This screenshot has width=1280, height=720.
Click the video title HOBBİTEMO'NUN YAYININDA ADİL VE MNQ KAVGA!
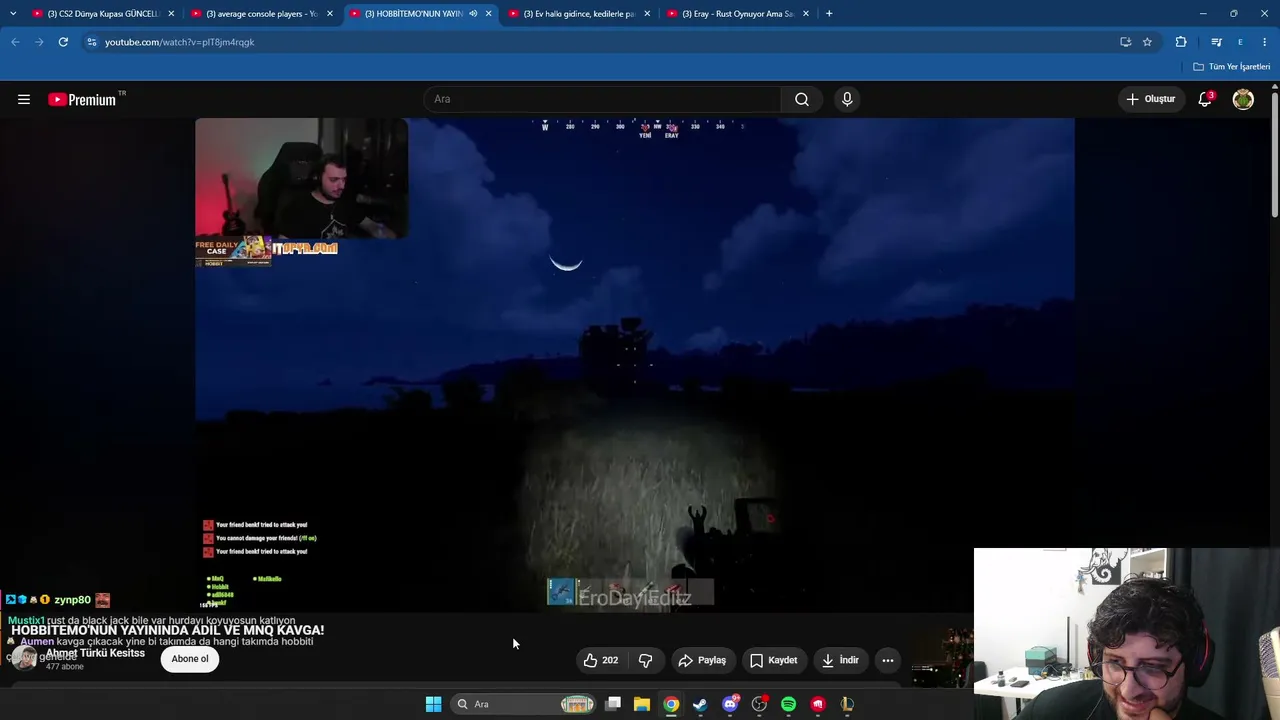point(167,630)
